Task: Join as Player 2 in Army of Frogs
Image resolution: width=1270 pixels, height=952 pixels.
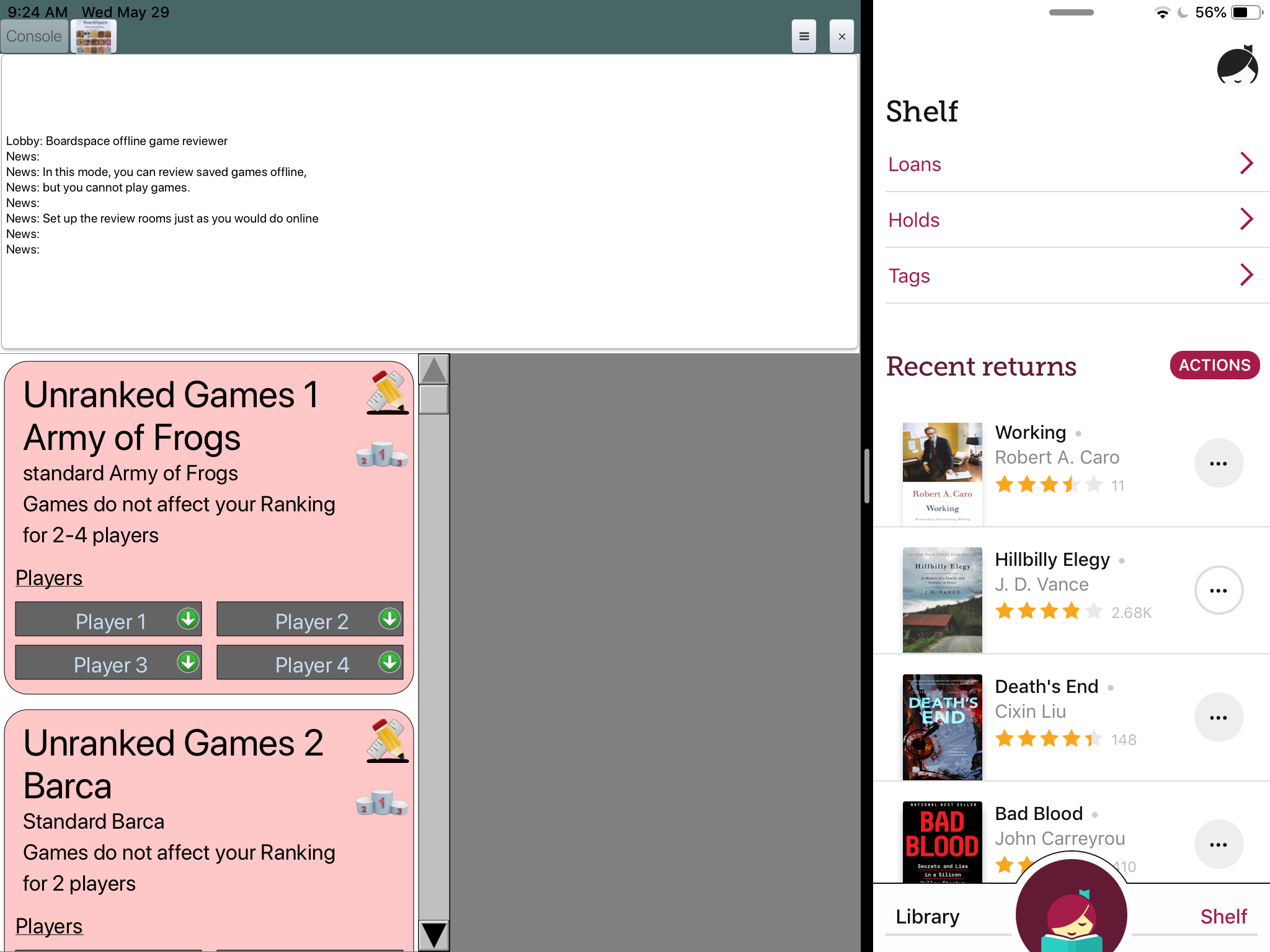Action: 310,620
